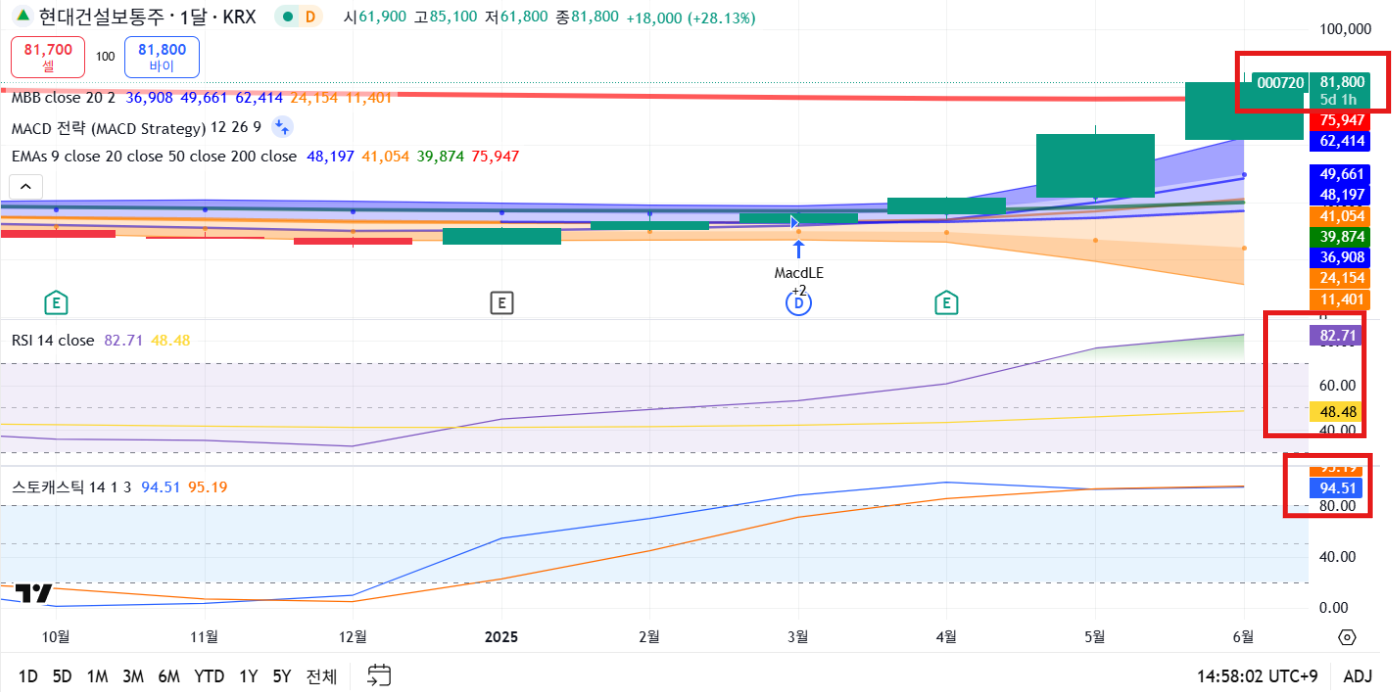Click the 스토캐스틱 14 1 3 legend title
1392x692 pixels.
pos(71,487)
